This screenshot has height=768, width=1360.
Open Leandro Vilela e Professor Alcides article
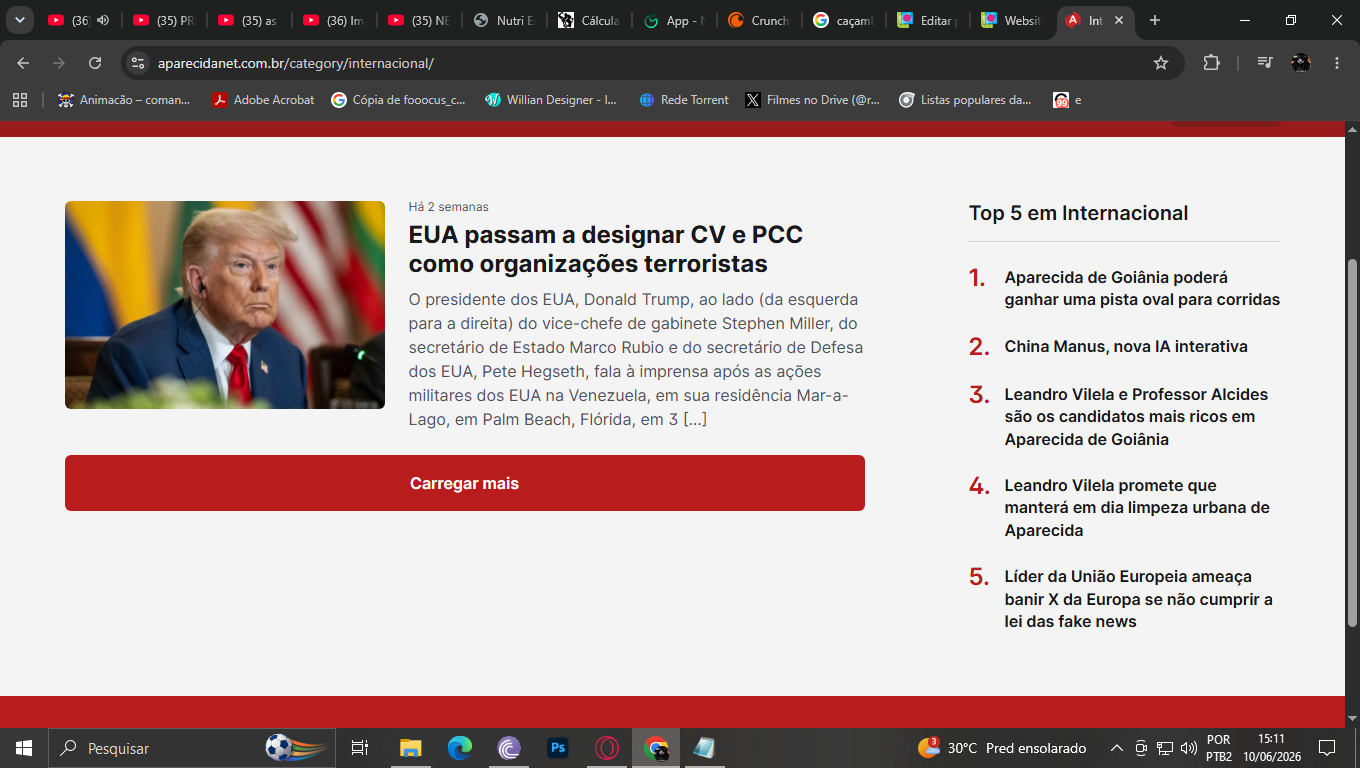1136,416
